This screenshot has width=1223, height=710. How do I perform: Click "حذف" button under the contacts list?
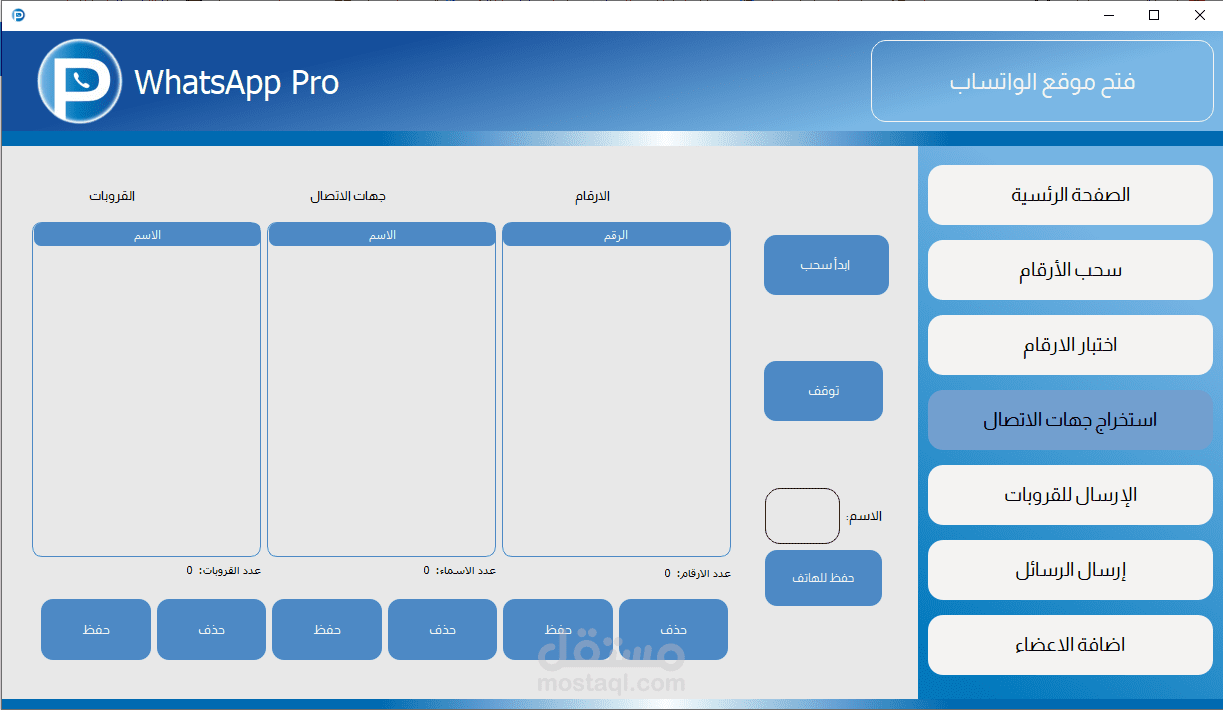pos(442,630)
